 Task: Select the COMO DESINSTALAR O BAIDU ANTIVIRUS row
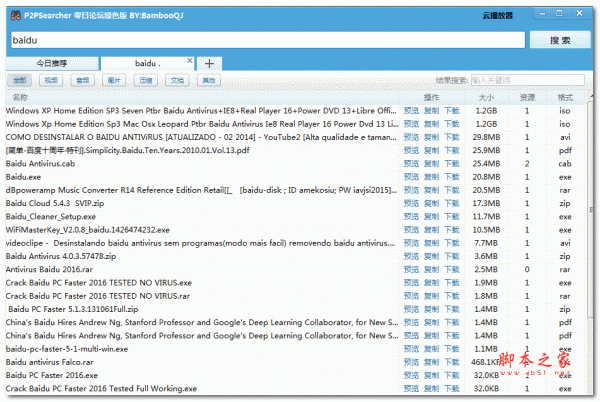pyautogui.click(x=201, y=137)
